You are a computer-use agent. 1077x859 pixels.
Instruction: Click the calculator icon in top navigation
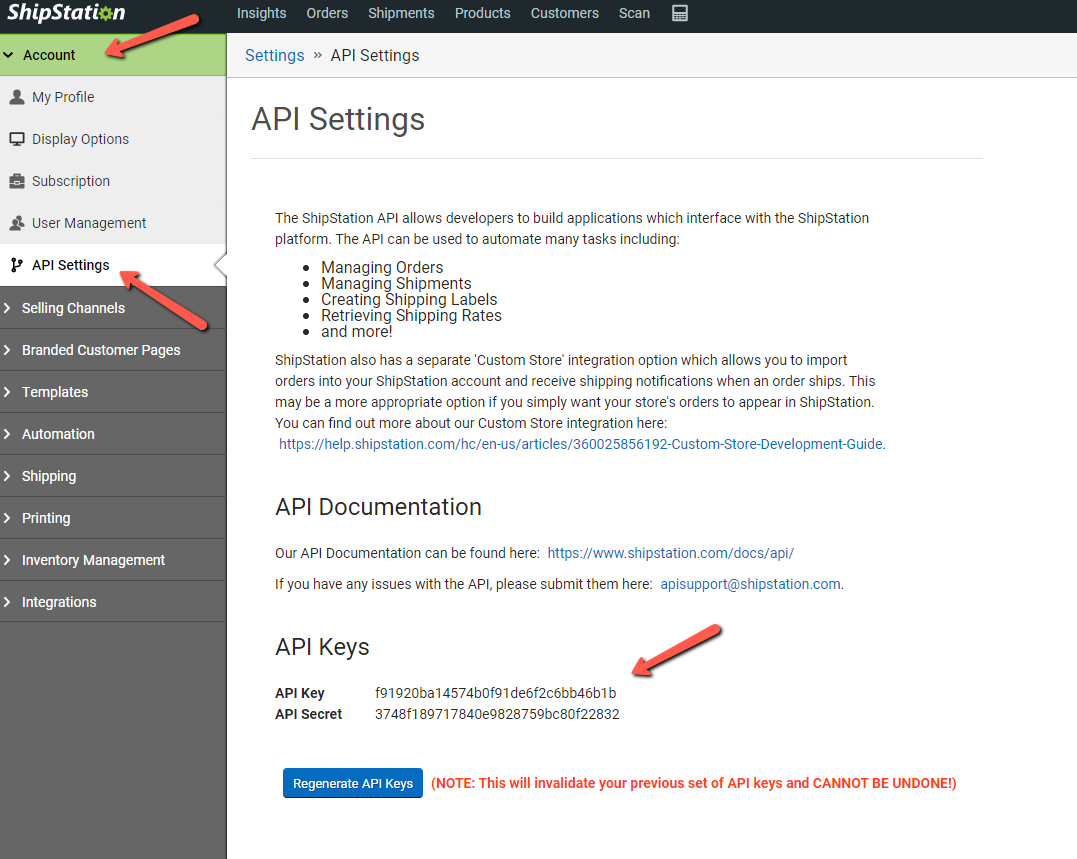click(680, 13)
